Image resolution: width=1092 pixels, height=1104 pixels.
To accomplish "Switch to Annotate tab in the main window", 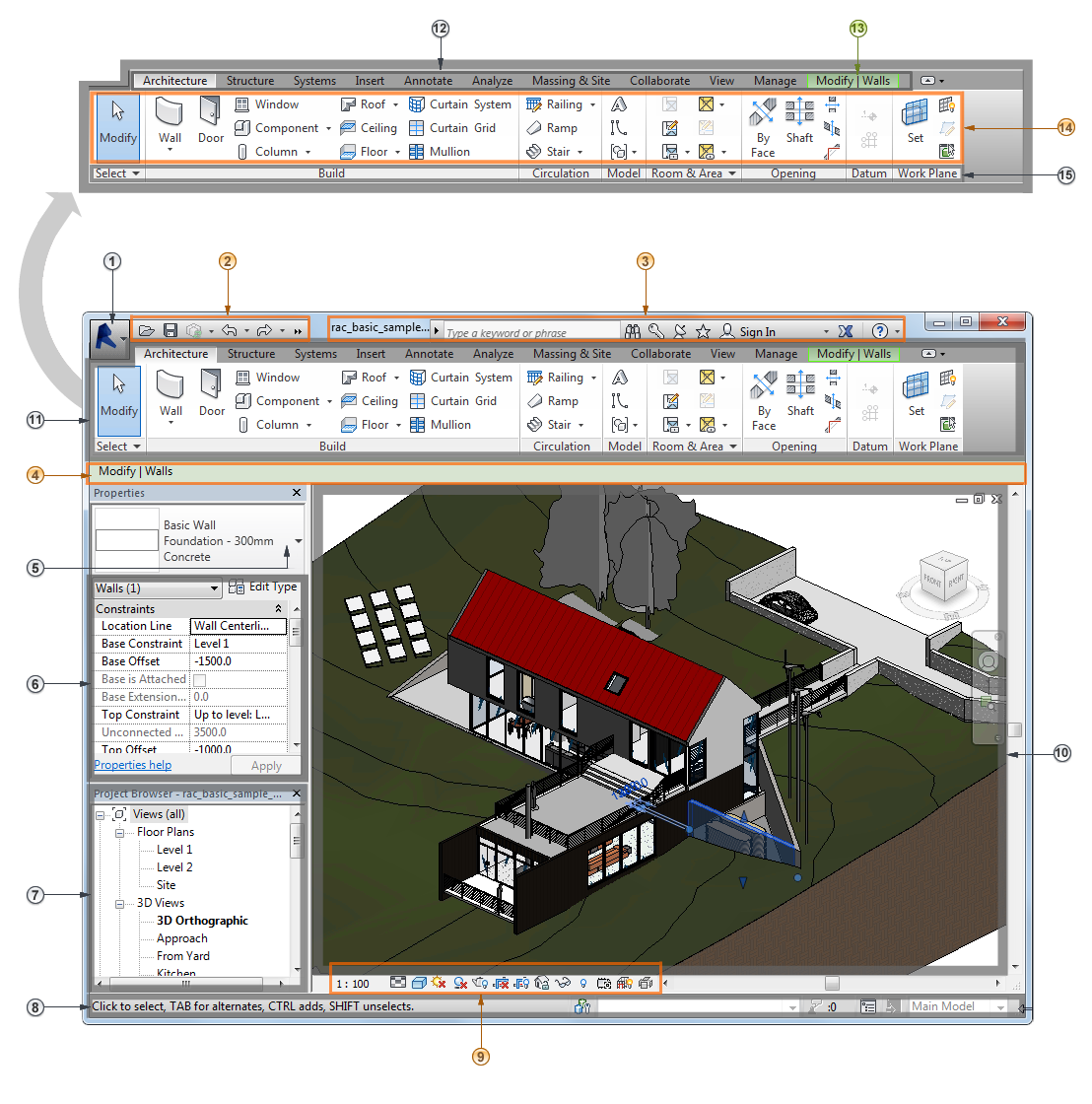I will click(x=429, y=354).
